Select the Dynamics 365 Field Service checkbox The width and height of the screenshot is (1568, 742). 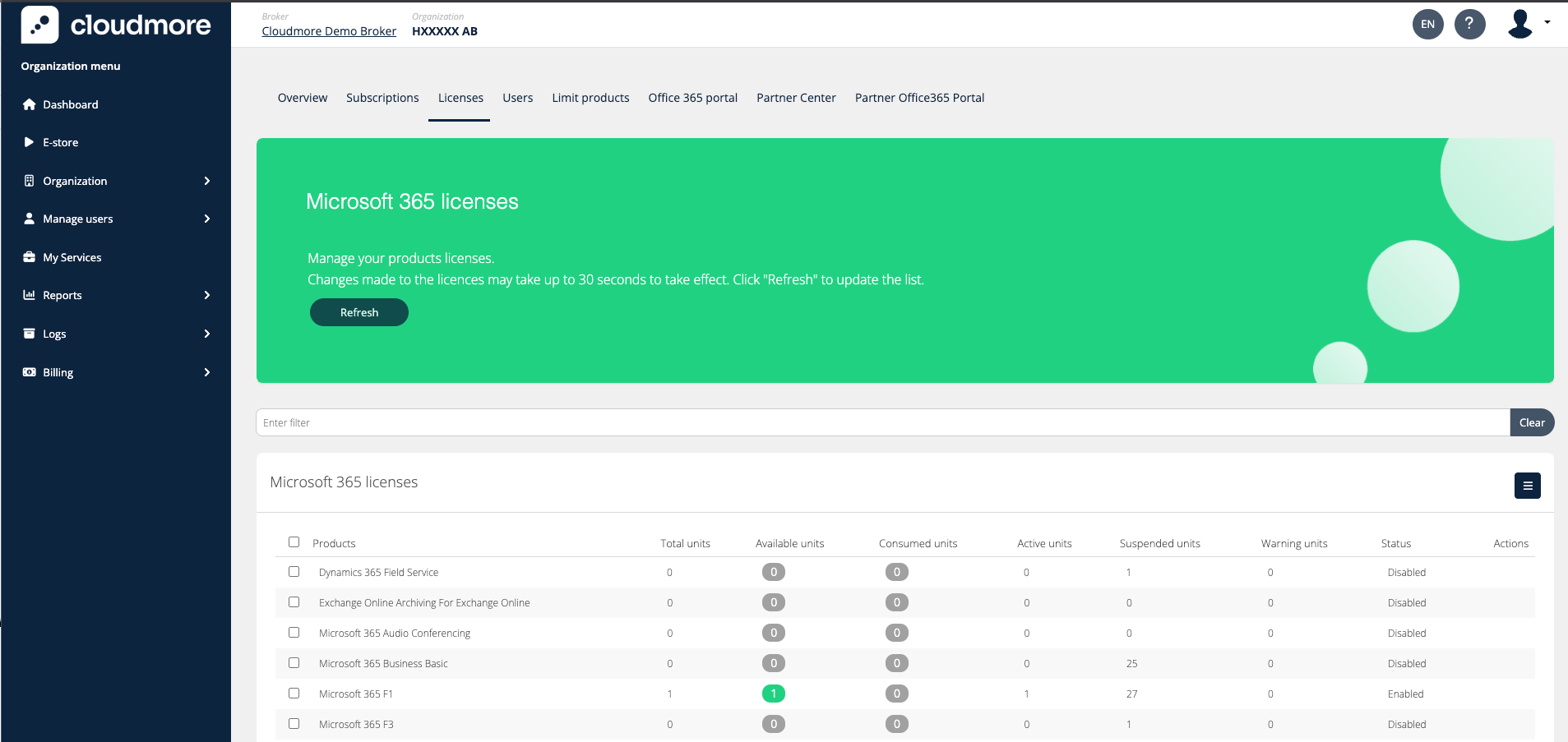(294, 571)
